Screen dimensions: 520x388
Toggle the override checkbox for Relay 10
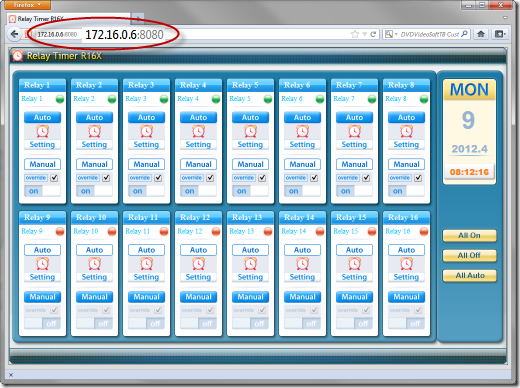106,310
